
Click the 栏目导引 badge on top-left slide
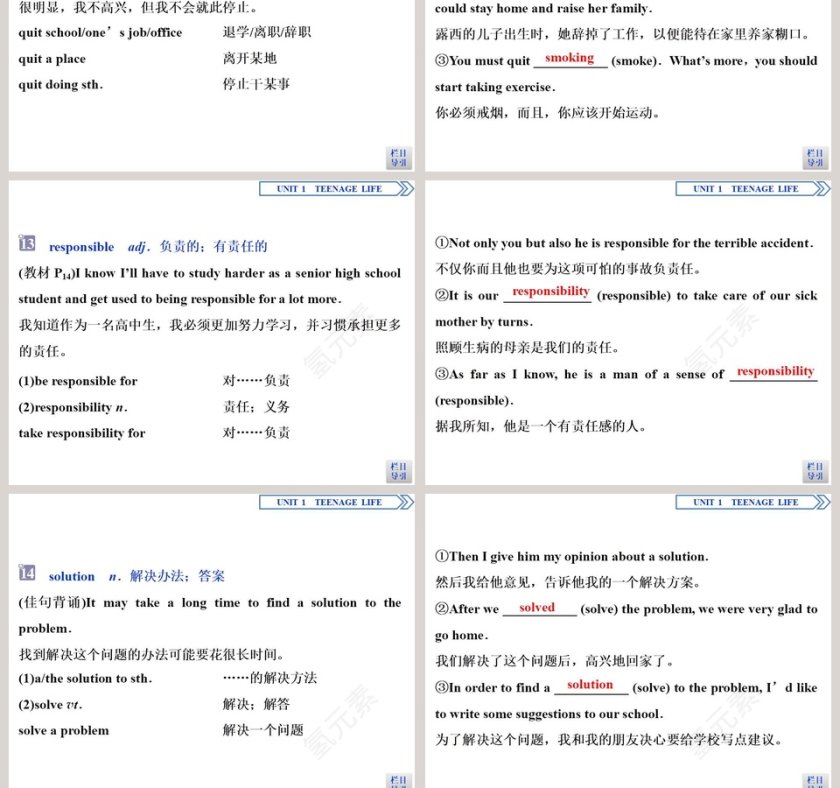[398, 157]
